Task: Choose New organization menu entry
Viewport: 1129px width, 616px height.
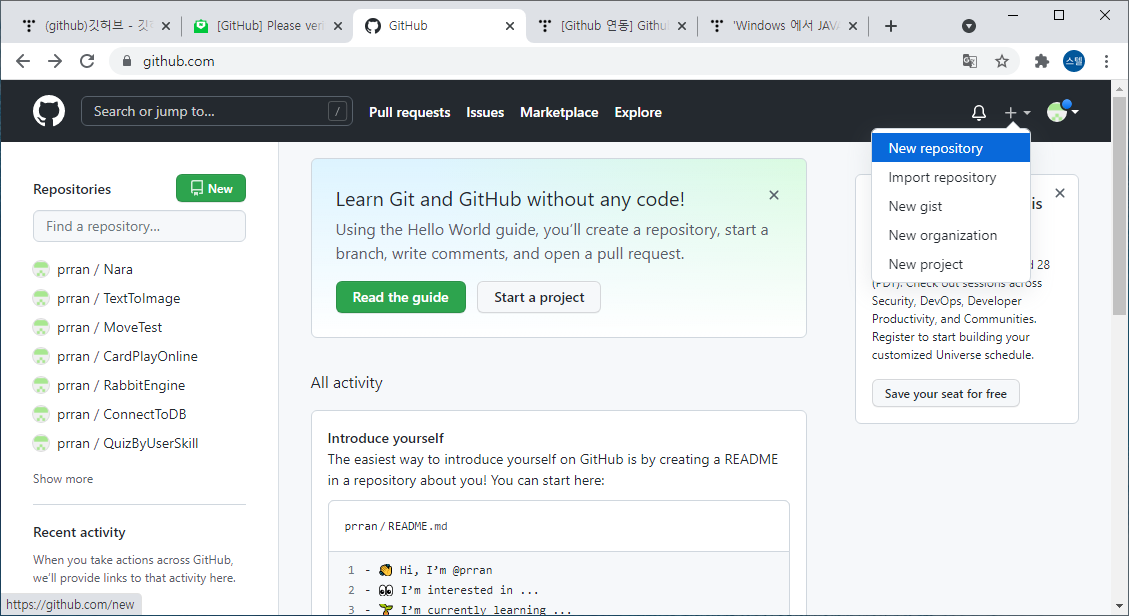Action: pyautogui.click(x=950, y=235)
